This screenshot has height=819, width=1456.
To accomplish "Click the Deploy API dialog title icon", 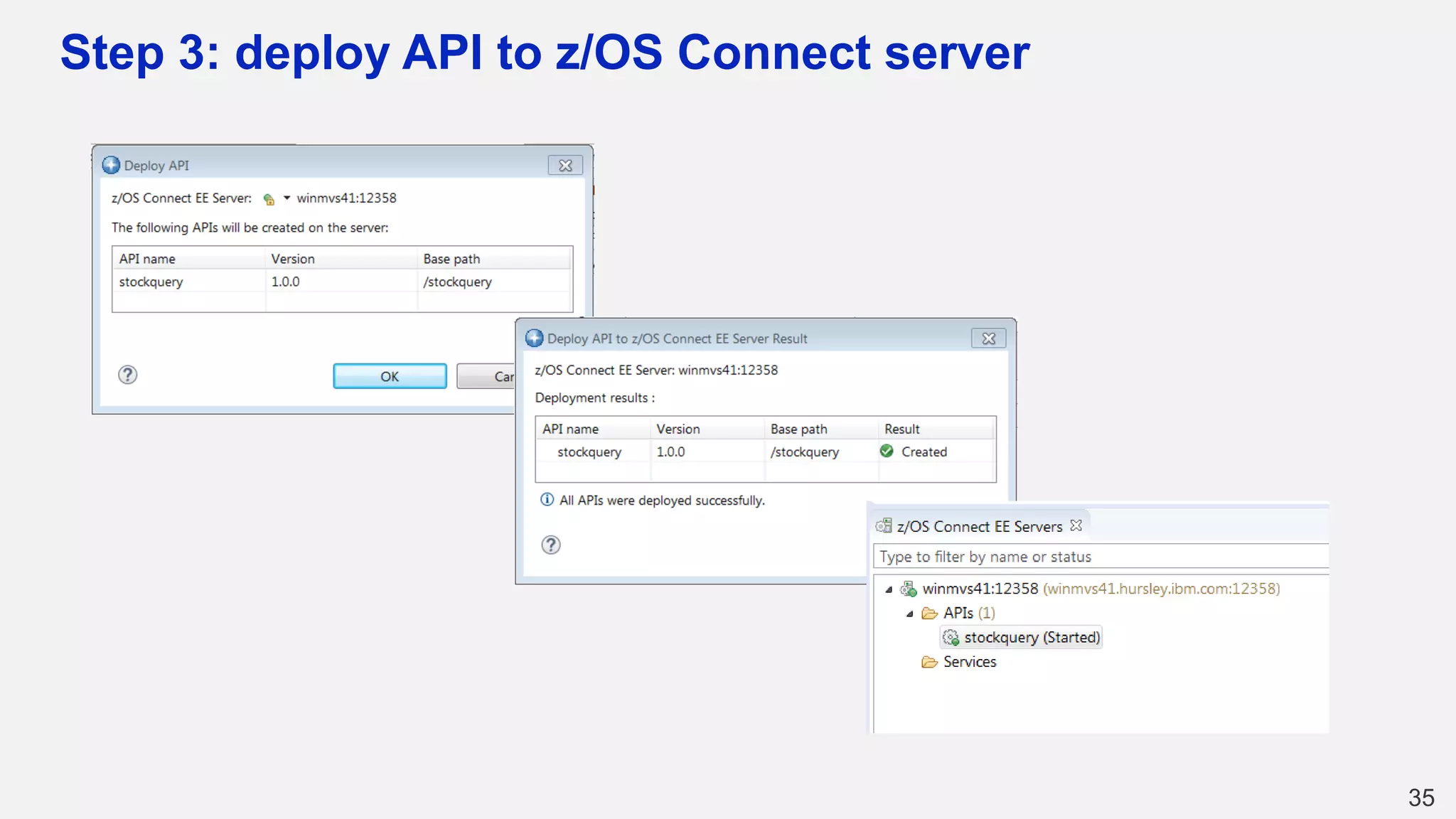I will click(x=111, y=165).
